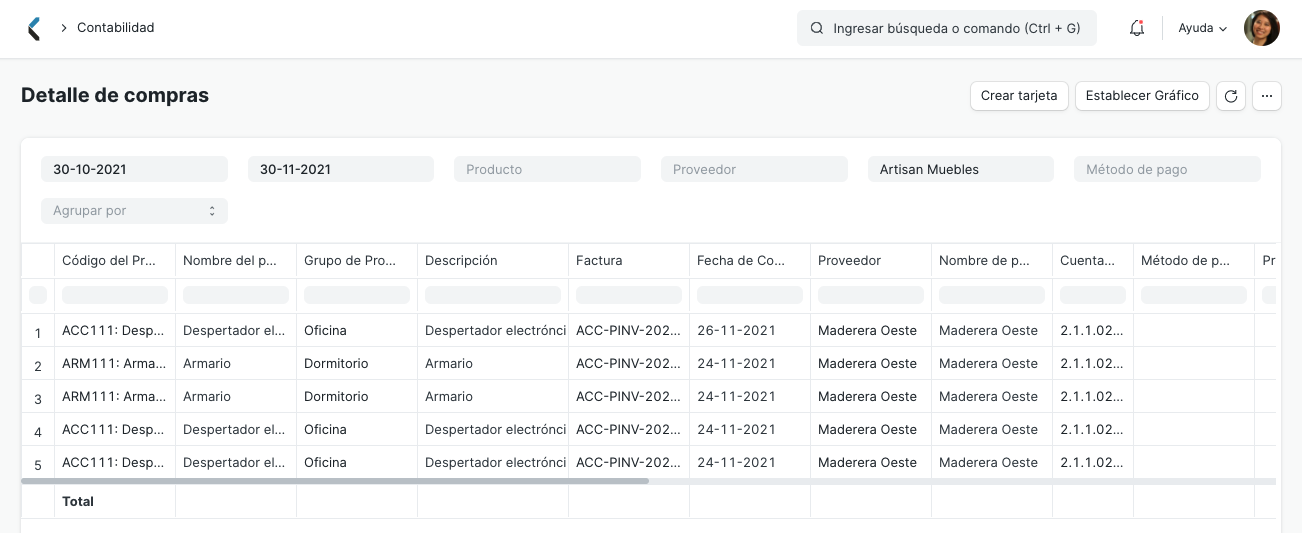The image size is (1302, 533).
Task: Toggle the select-all rows checkbox
Action: [38, 295]
